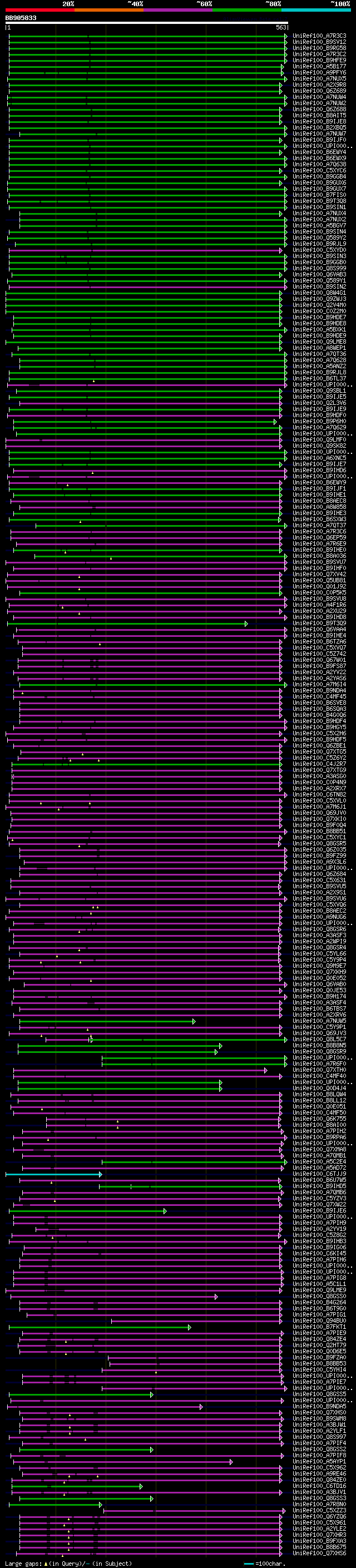Screen dimensions: 356x1568
Task: Open hit UniRef100_A6XNC5
Action: [319, 458]
